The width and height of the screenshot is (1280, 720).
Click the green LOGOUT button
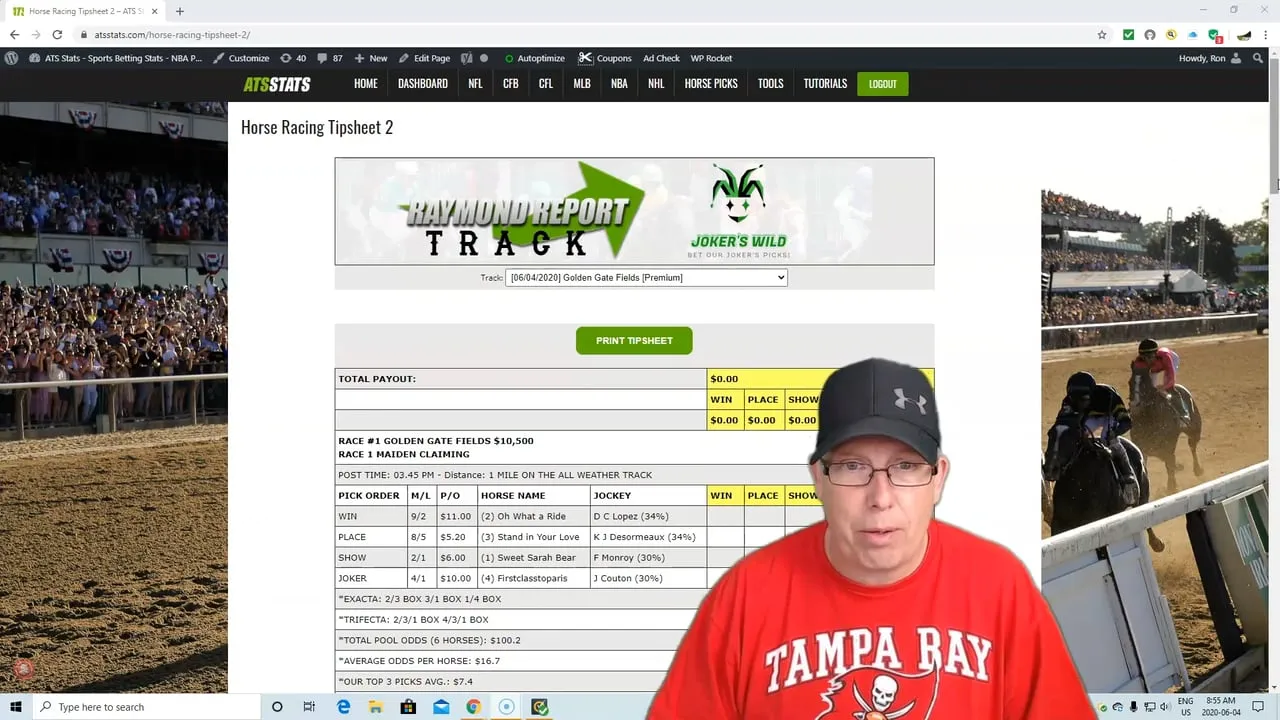tap(883, 84)
